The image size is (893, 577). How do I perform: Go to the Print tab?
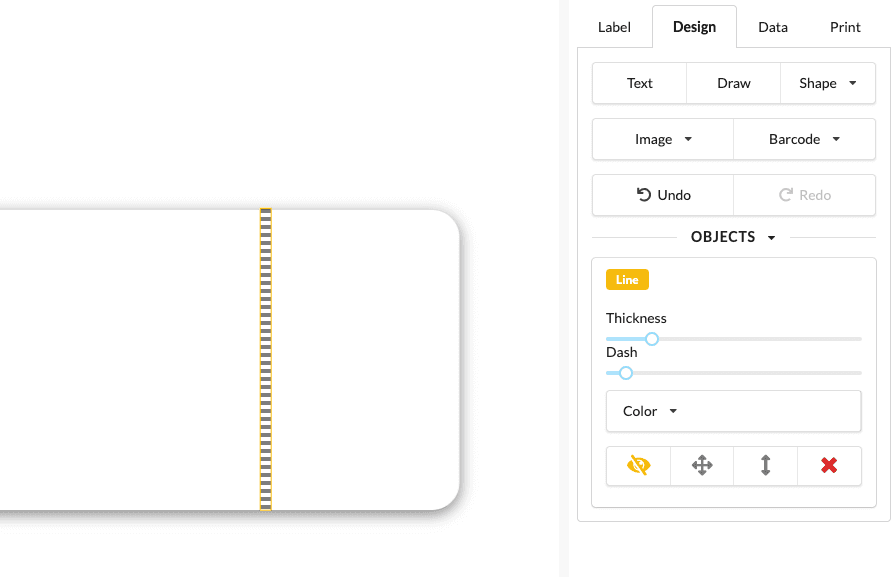(x=845, y=27)
